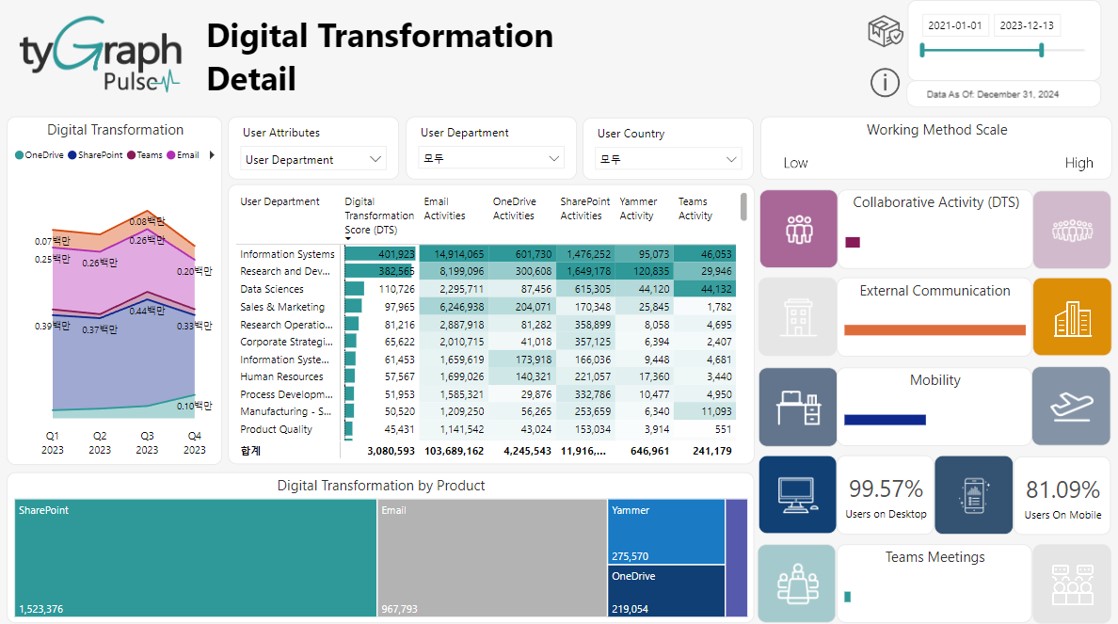
Task: Click the Mobility blue bar
Action: point(885,420)
